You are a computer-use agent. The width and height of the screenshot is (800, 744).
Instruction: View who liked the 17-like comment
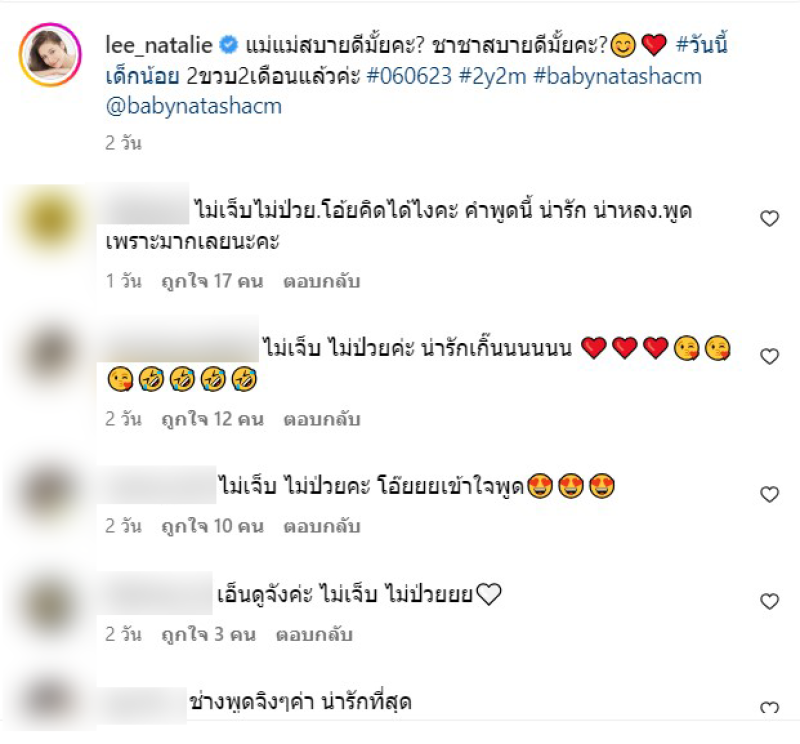click(x=212, y=281)
